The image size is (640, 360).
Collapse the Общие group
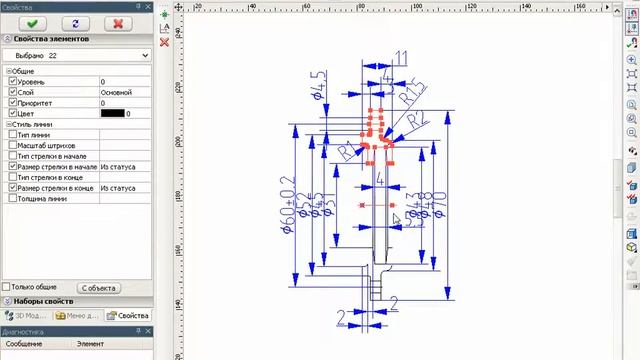pyautogui.click(x=9, y=71)
